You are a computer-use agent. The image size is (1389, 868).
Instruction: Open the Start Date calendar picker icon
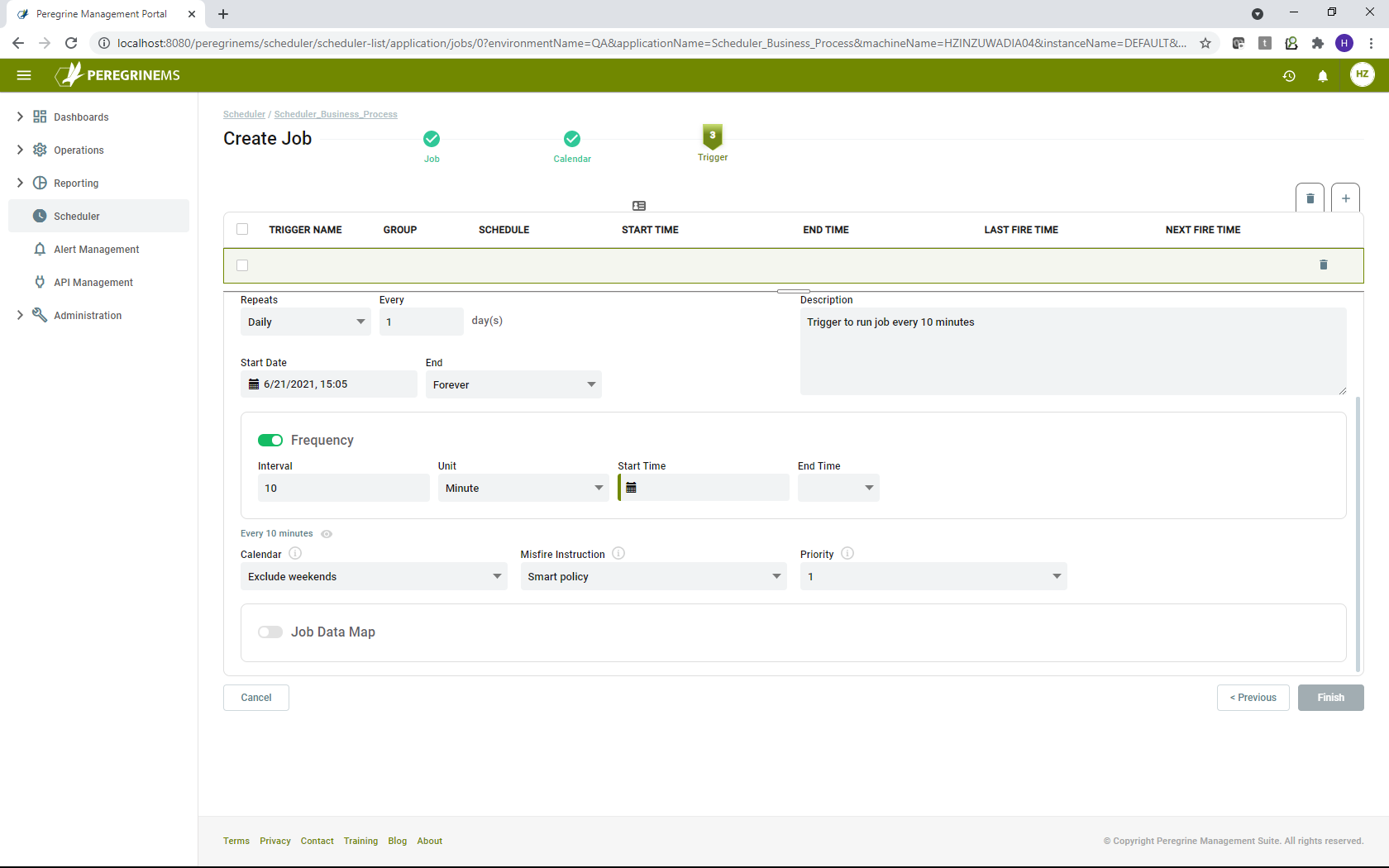(254, 384)
